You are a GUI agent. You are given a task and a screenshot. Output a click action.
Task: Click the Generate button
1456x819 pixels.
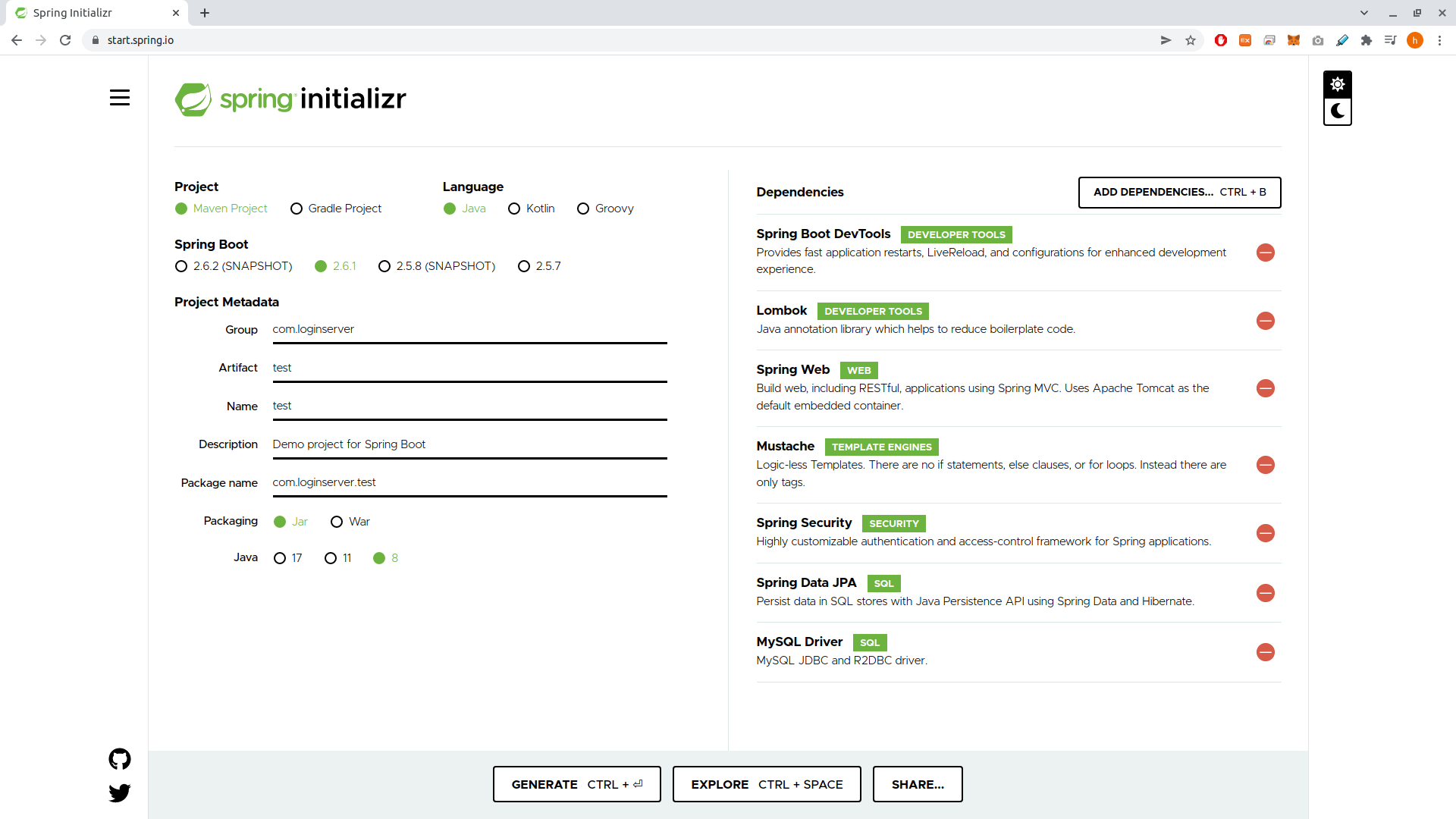[x=576, y=784]
